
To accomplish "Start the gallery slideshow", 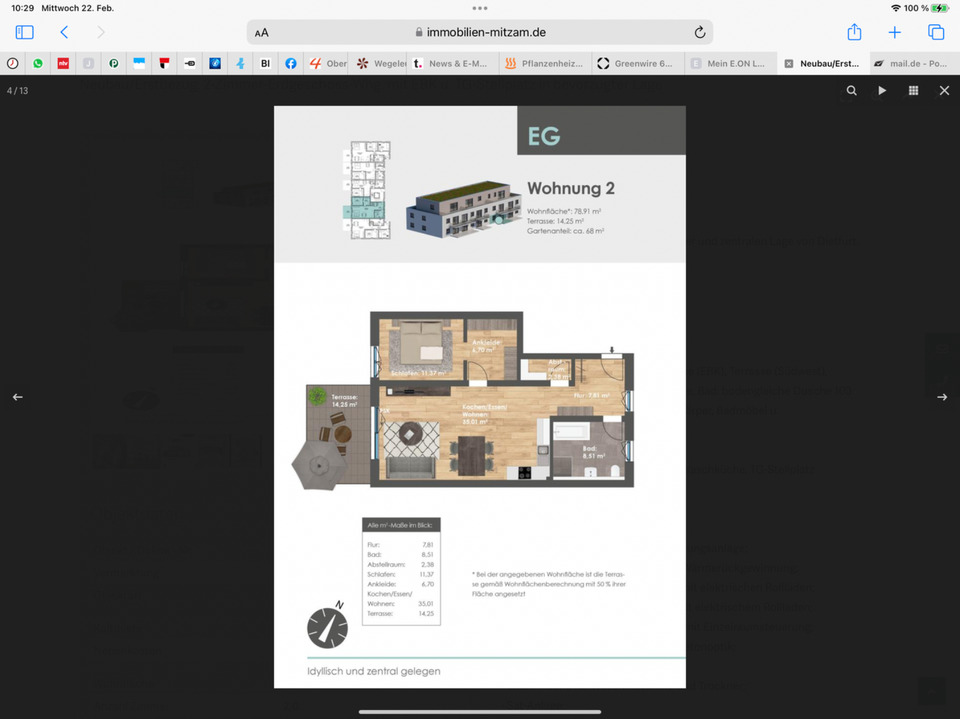I will (x=882, y=90).
